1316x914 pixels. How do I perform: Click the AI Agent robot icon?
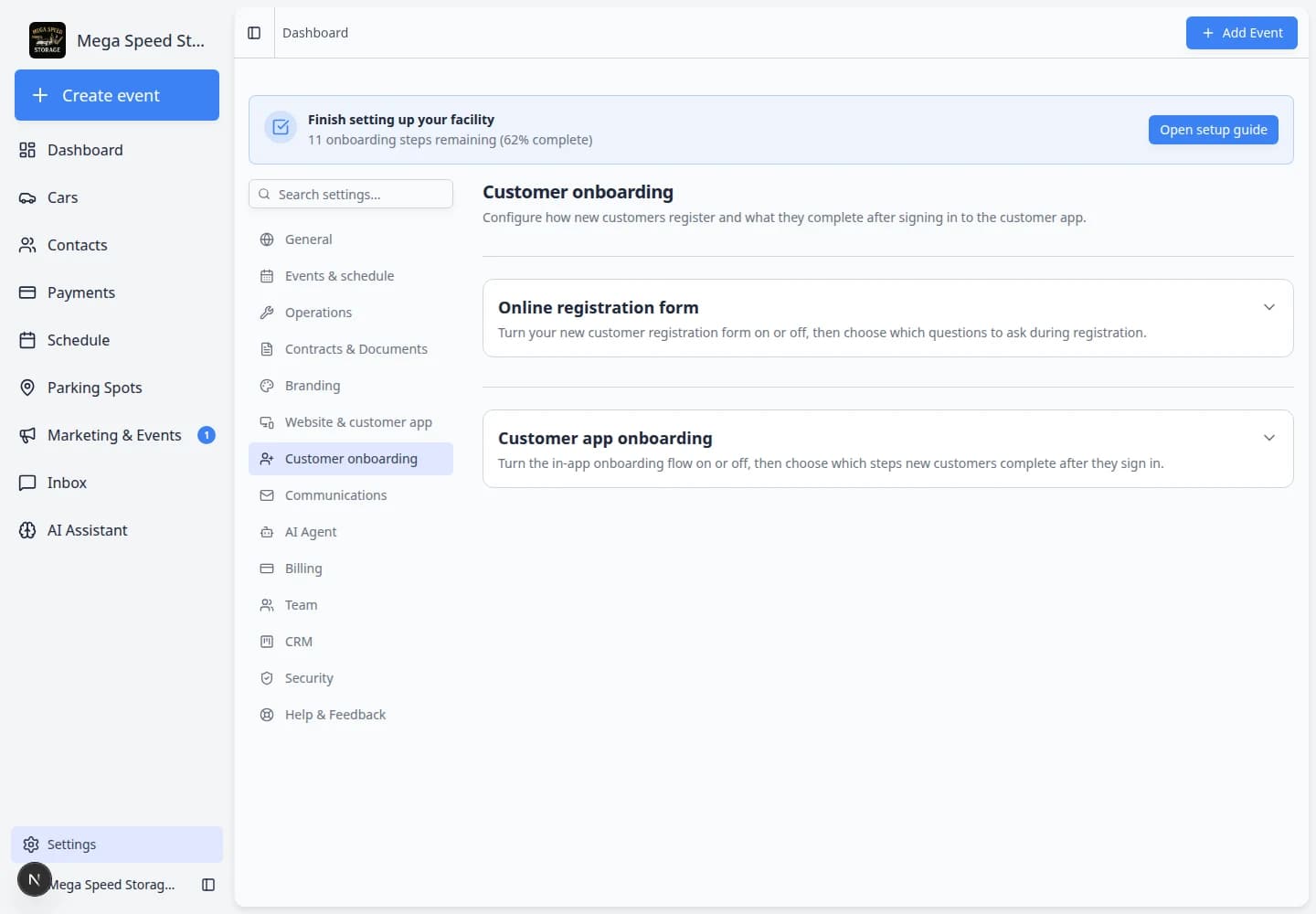pos(267,532)
